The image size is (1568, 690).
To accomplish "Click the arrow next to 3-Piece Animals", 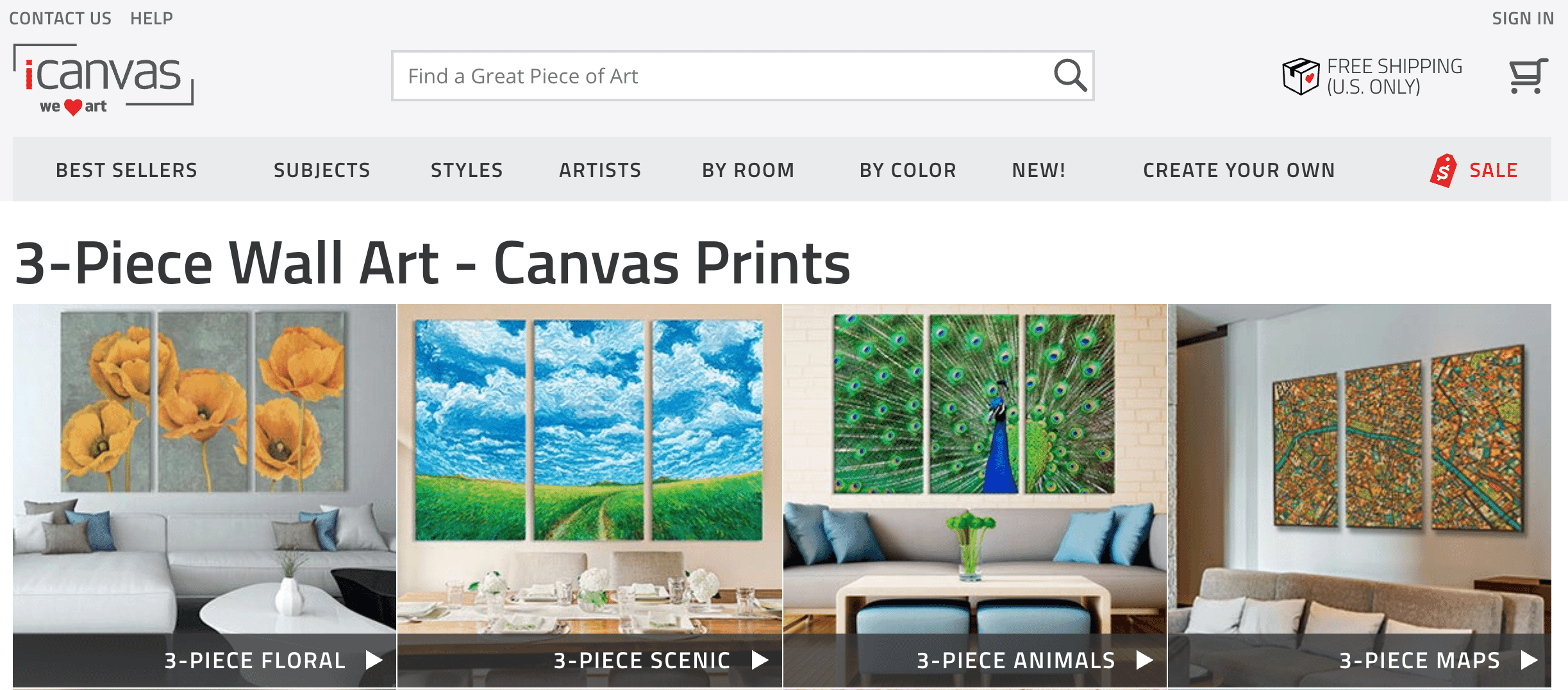I will pyautogui.click(x=1144, y=660).
